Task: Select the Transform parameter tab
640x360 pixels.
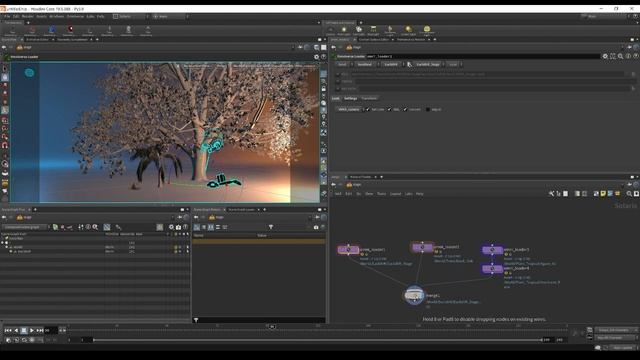Action: click(x=369, y=98)
